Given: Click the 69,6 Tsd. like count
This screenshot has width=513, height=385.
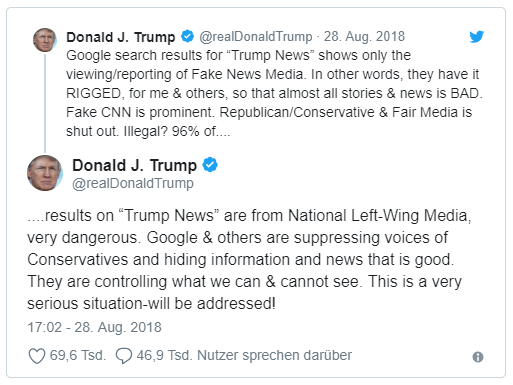Looking at the screenshot, I should (78, 355).
